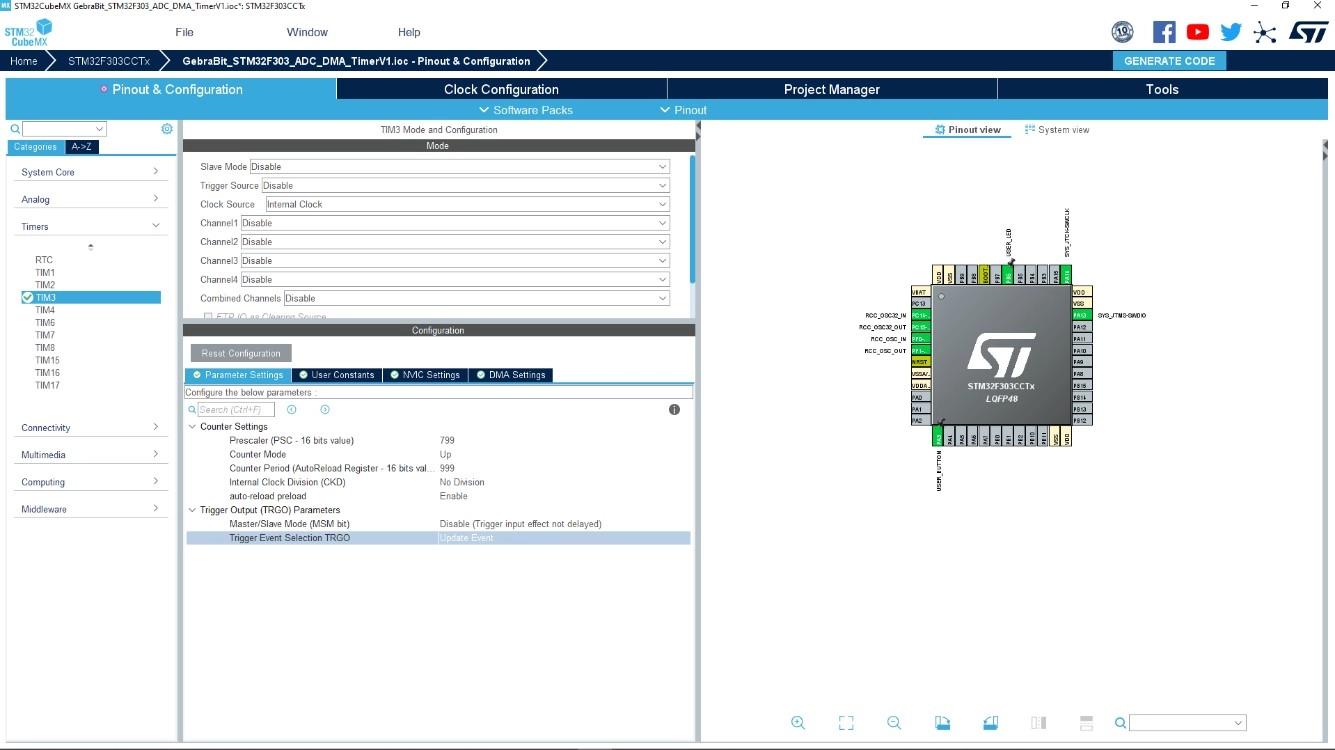Click the anniversary badge icon
The image size is (1335, 750).
pyautogui.click(x=1123, y=32)
